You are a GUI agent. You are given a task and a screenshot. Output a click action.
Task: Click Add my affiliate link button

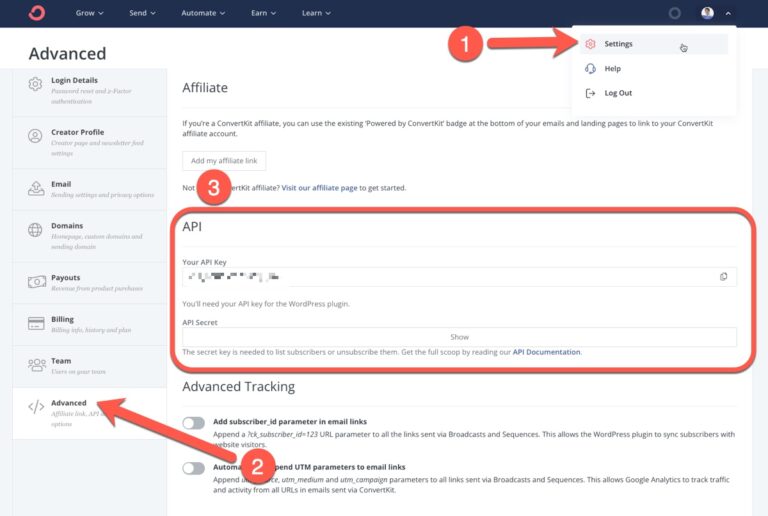click(x=224, y=161)
